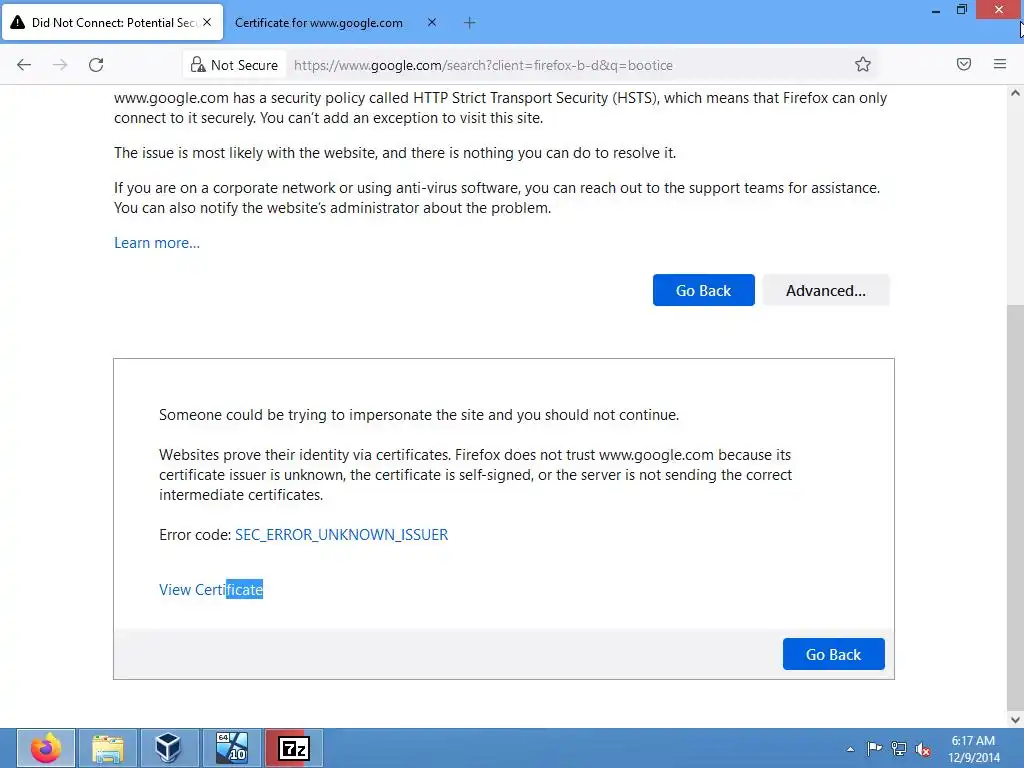Open a new tab with plus button
Screen dimensions: 1024x768
pyautogui.click(x=470, y=23)
